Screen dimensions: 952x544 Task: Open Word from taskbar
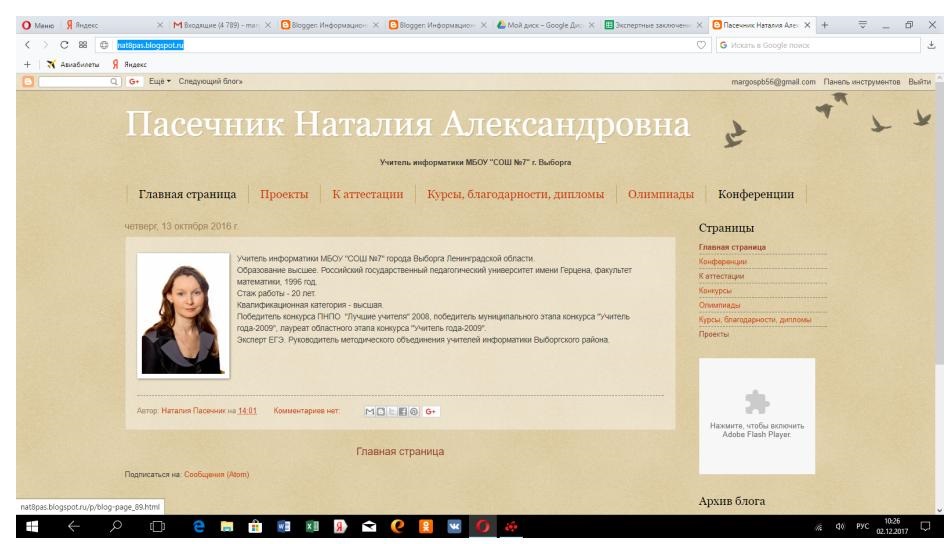[284, 526]
